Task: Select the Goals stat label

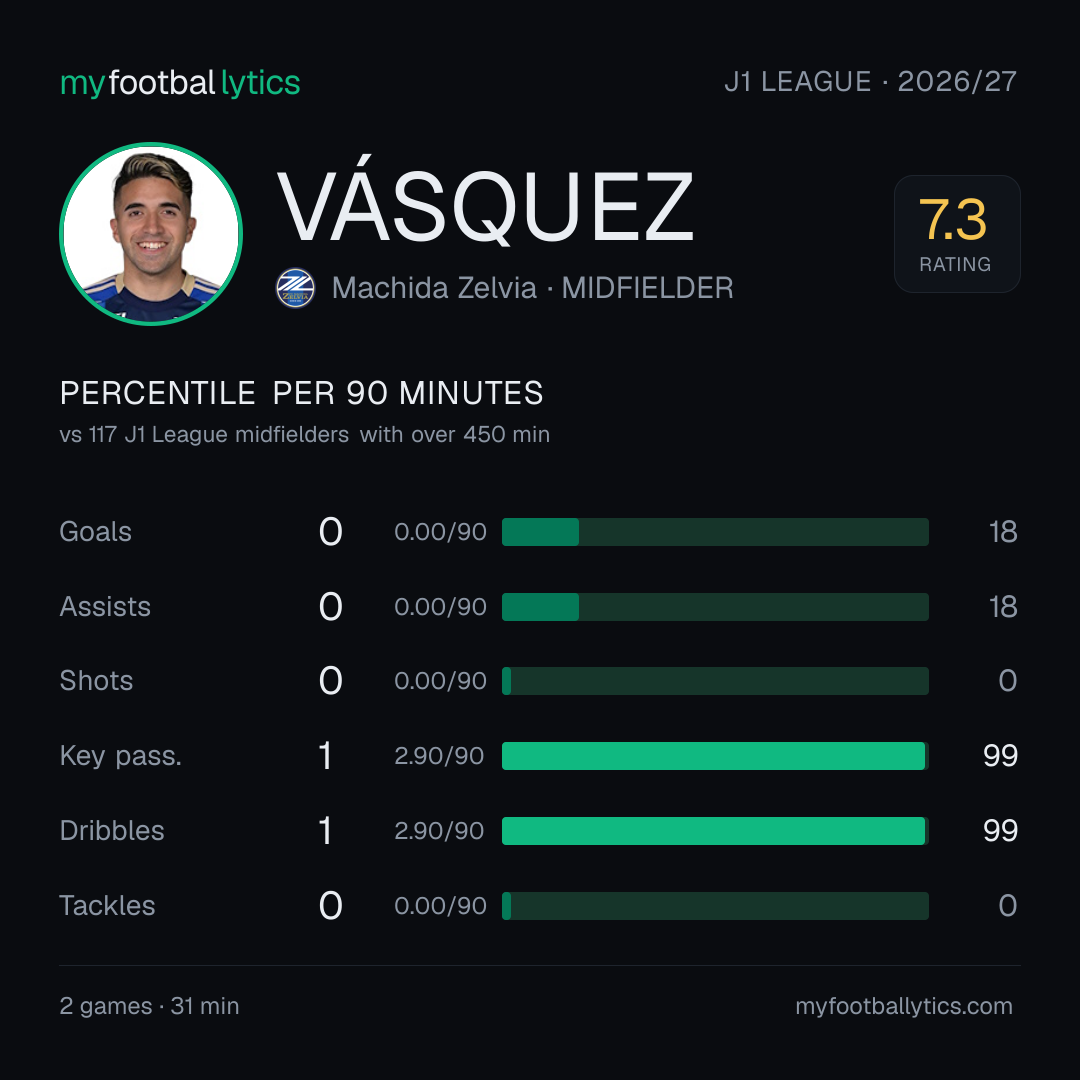Action: pyautogui.click(x=96, y=532)
